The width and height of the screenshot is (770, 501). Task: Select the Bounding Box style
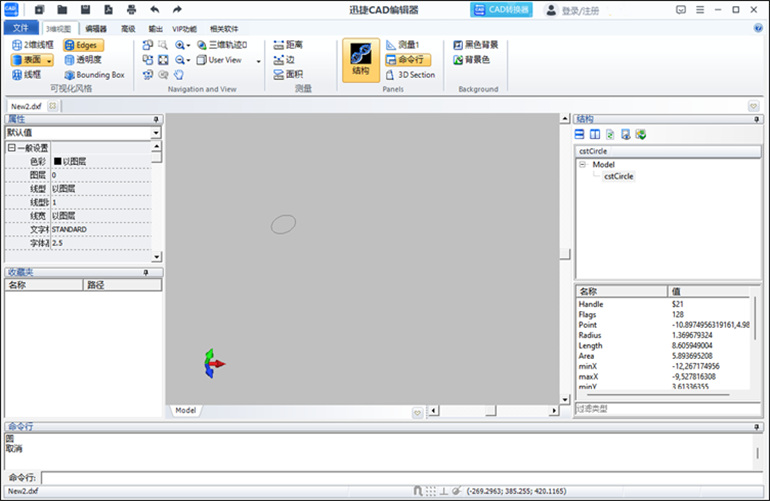(x=93, y=75)
